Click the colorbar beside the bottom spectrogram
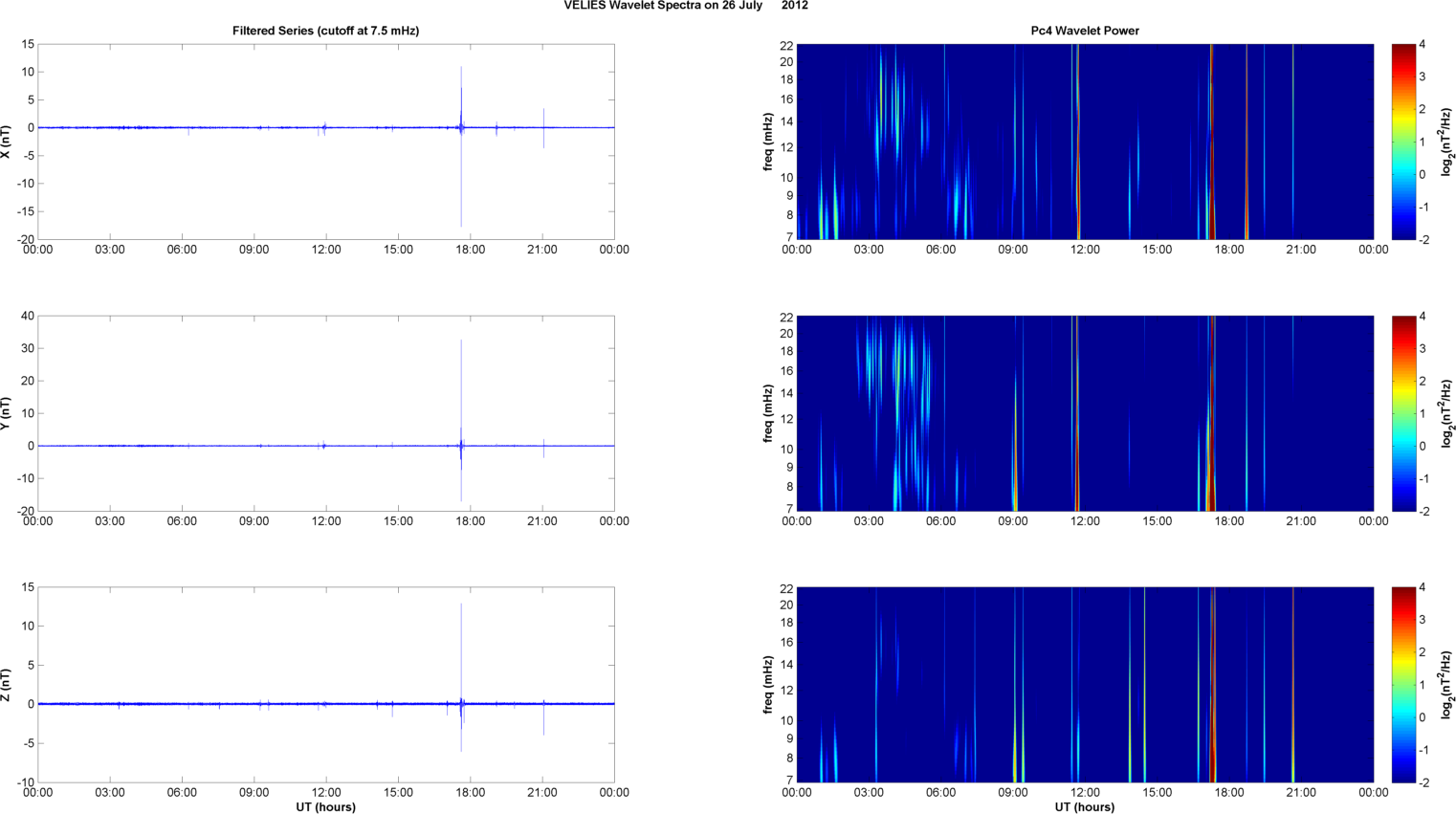This screenshot has height=814, width=1456. point(1402,685)
